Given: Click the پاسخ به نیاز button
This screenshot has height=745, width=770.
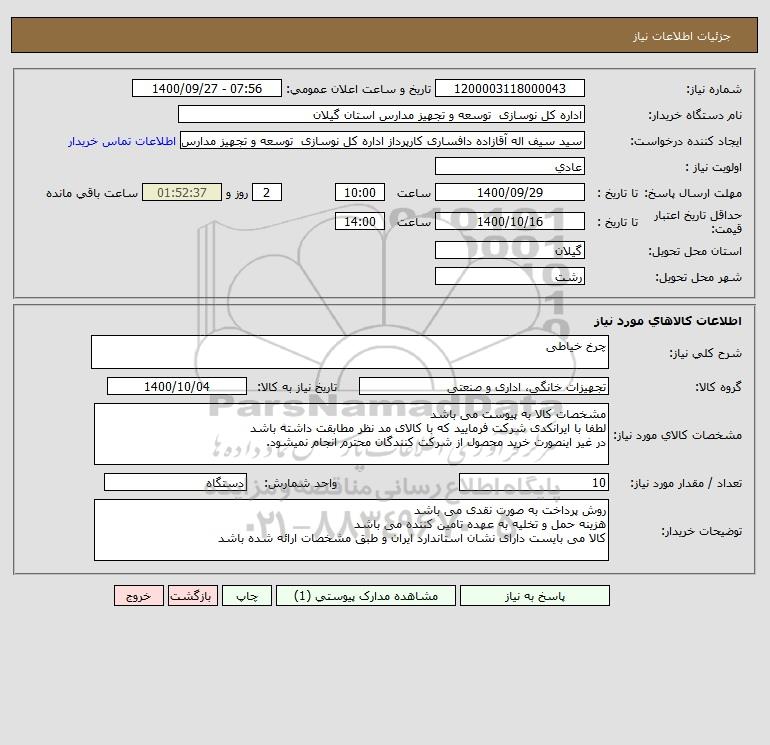Looking at the screenshot, I should [534, 596].
